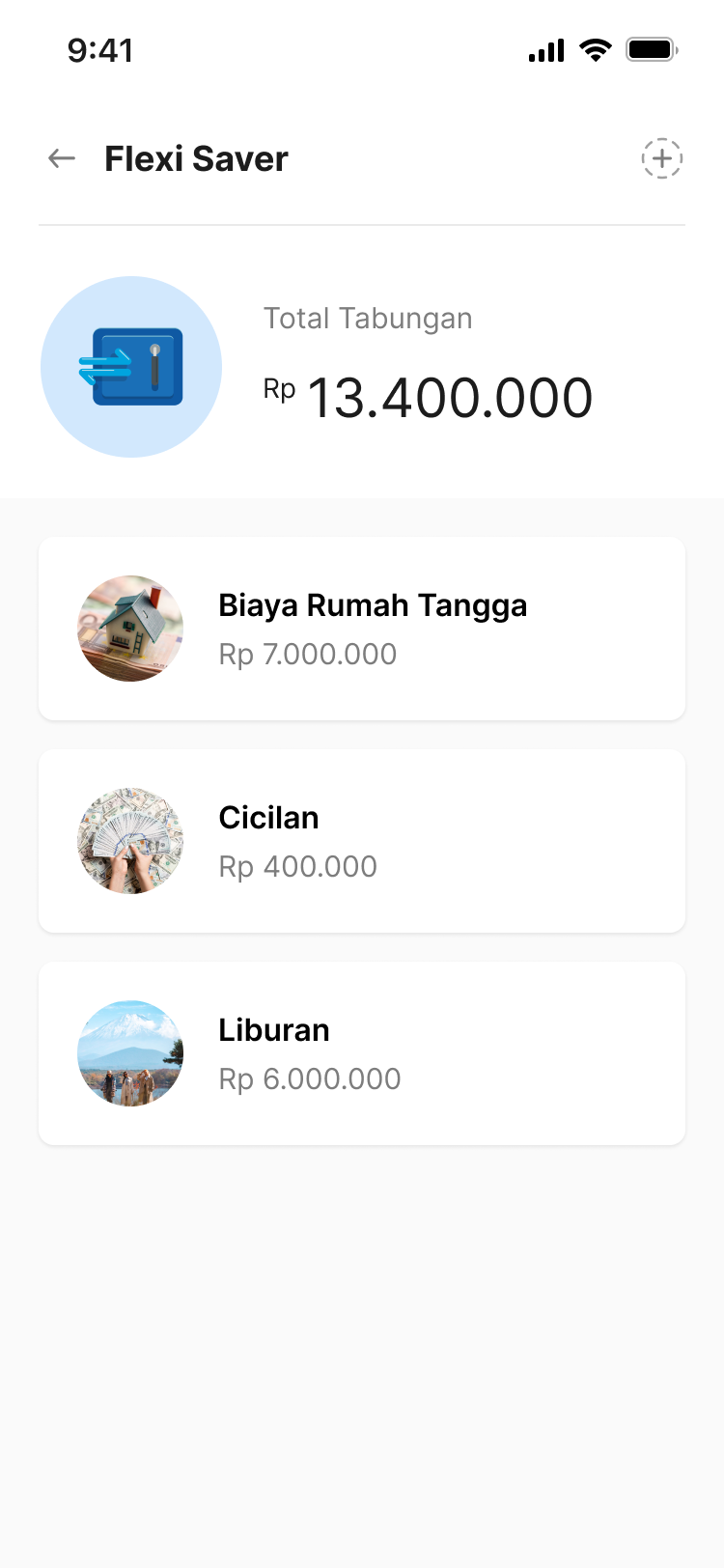Tap the battery status icon
Viewport: 724px width, 1568px height.
click(x=652, y=50)
